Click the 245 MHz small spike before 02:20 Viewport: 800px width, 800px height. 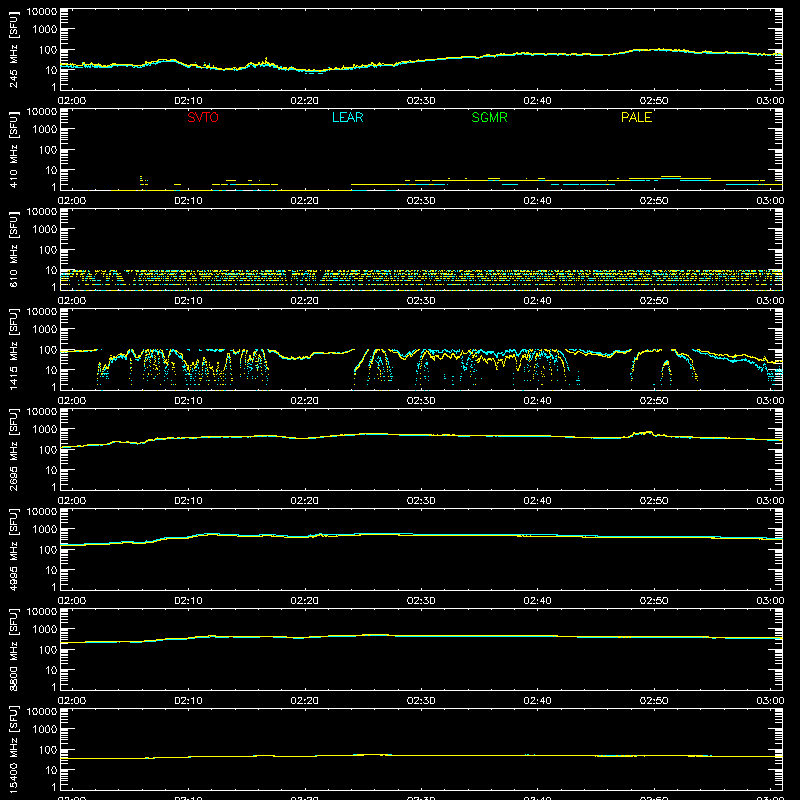[265, 61]
